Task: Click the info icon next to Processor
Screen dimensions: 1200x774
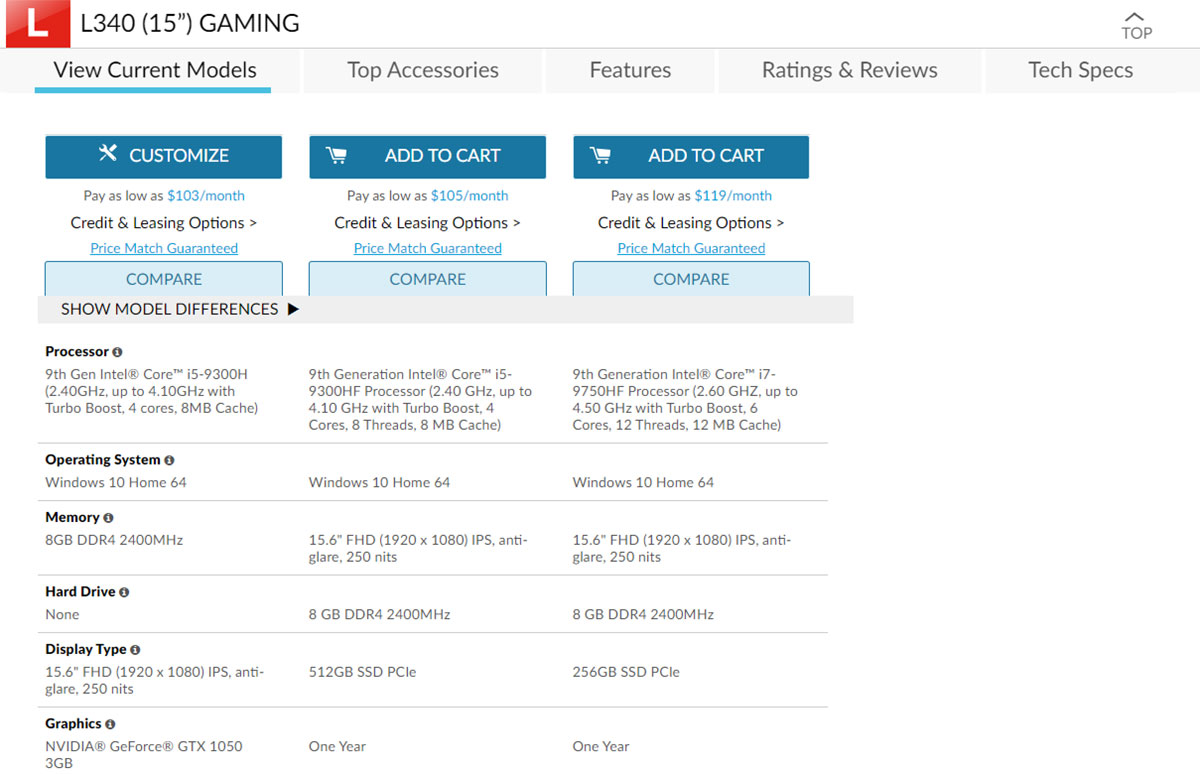Action: tap(117, 352)
